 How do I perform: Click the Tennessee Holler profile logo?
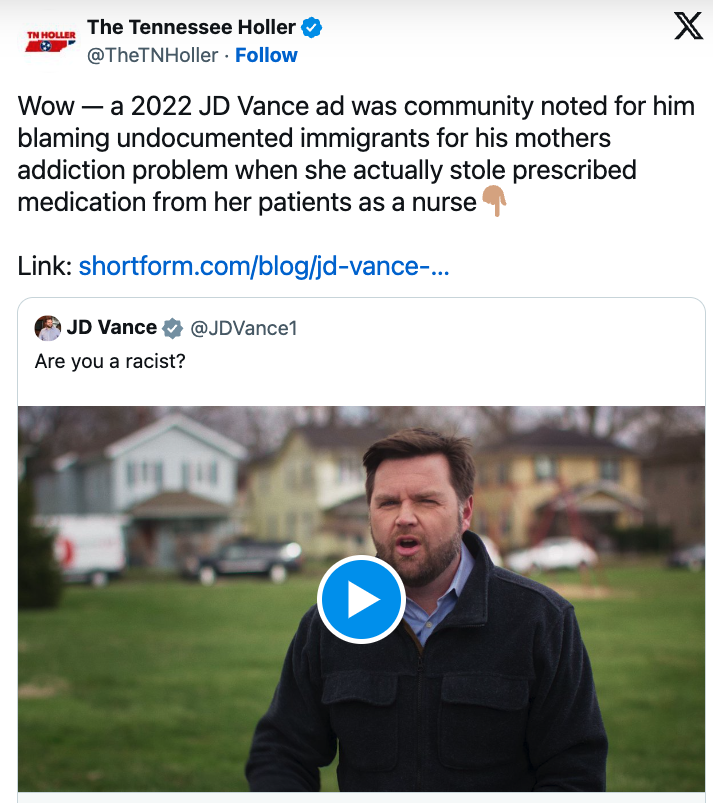(x=51, y=40)
